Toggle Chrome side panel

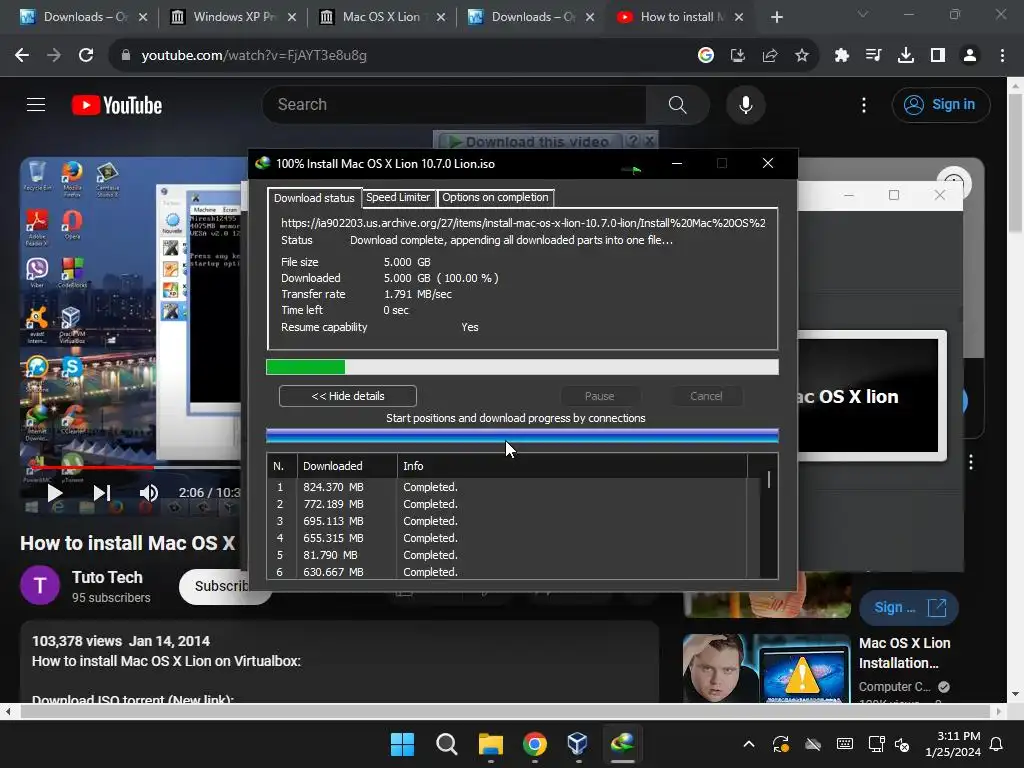pyautogui.click(x=938, y=56)
